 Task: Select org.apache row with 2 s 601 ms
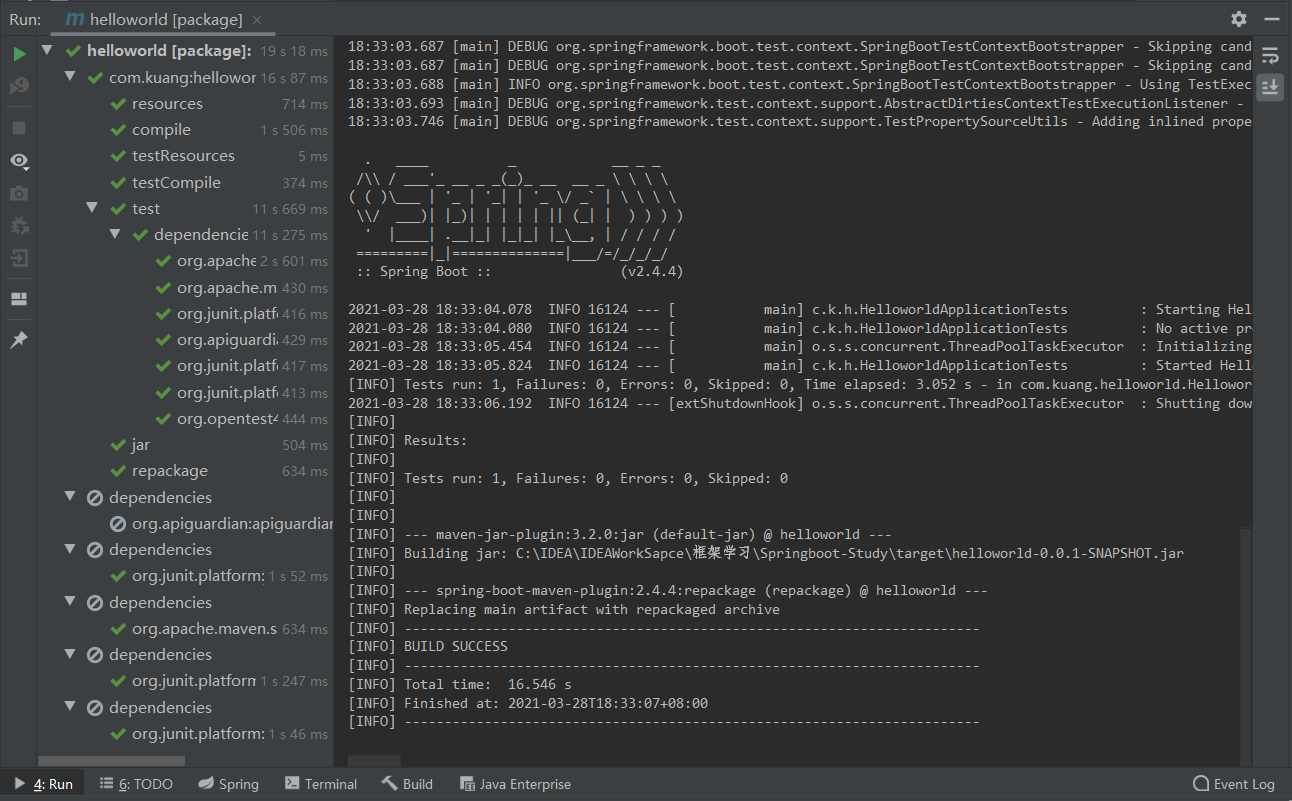pos(185,261)
